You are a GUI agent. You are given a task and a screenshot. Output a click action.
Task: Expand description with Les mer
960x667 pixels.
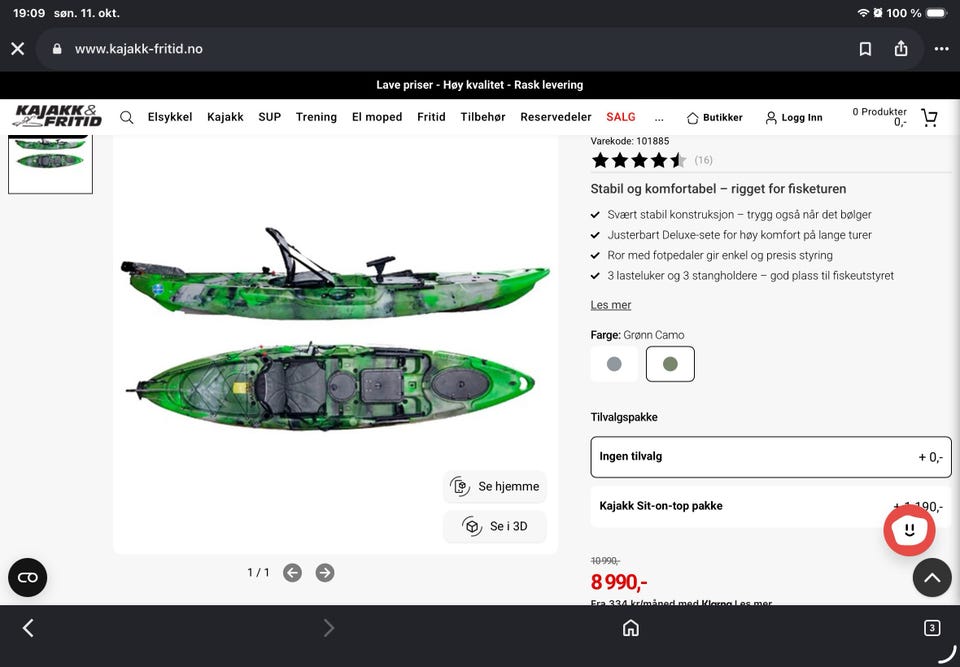pos(610,305)
